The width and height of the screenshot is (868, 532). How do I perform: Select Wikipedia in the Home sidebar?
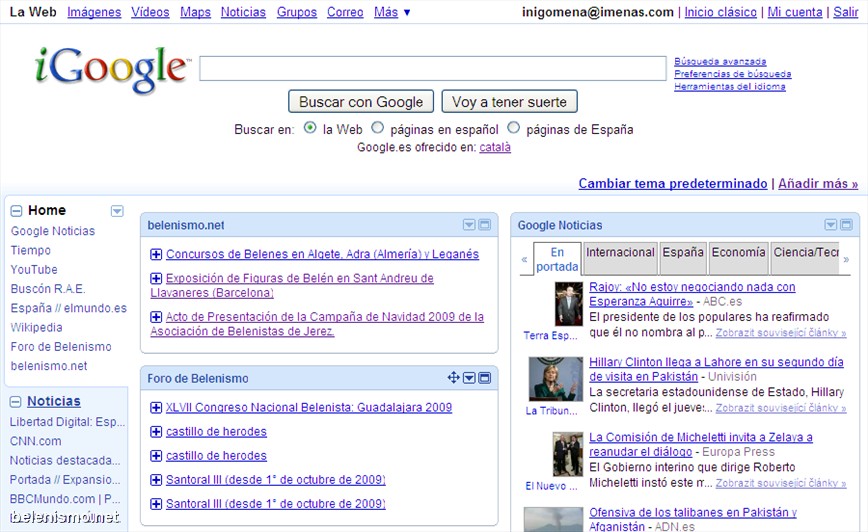37,328
